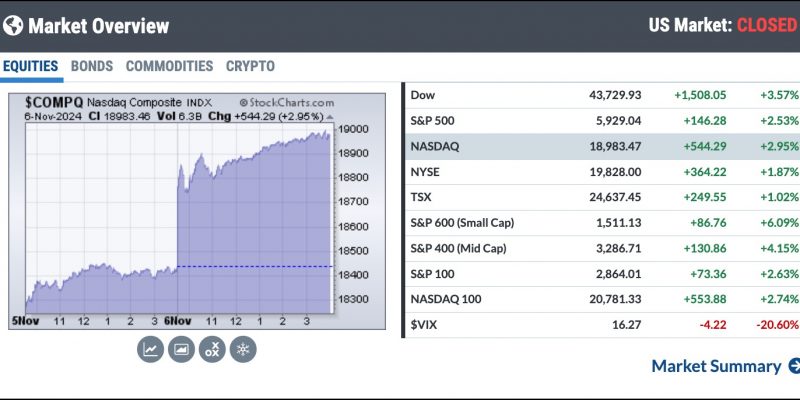Select the EQUITIES tab
The image size is (800, 400).
pos(31,66)
